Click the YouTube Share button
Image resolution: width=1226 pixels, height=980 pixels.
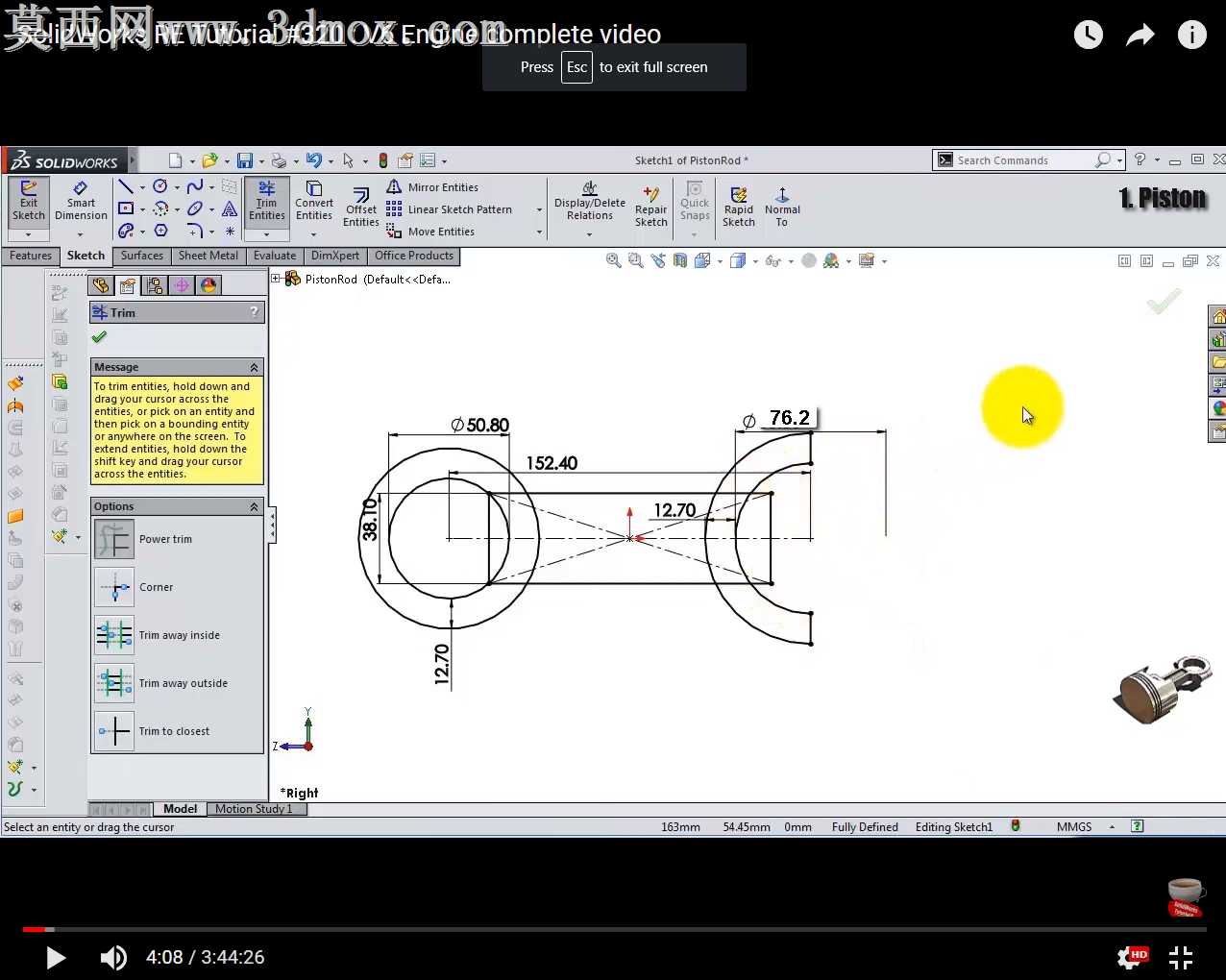click(1140, 36)
